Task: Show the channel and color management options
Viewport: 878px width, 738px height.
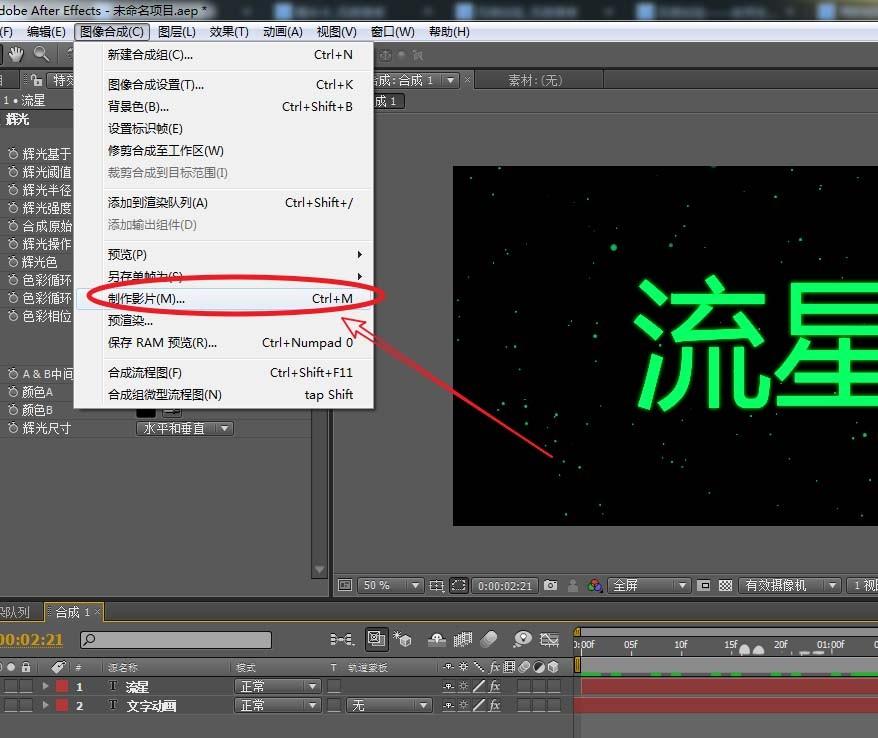Action: pos(596,586)
